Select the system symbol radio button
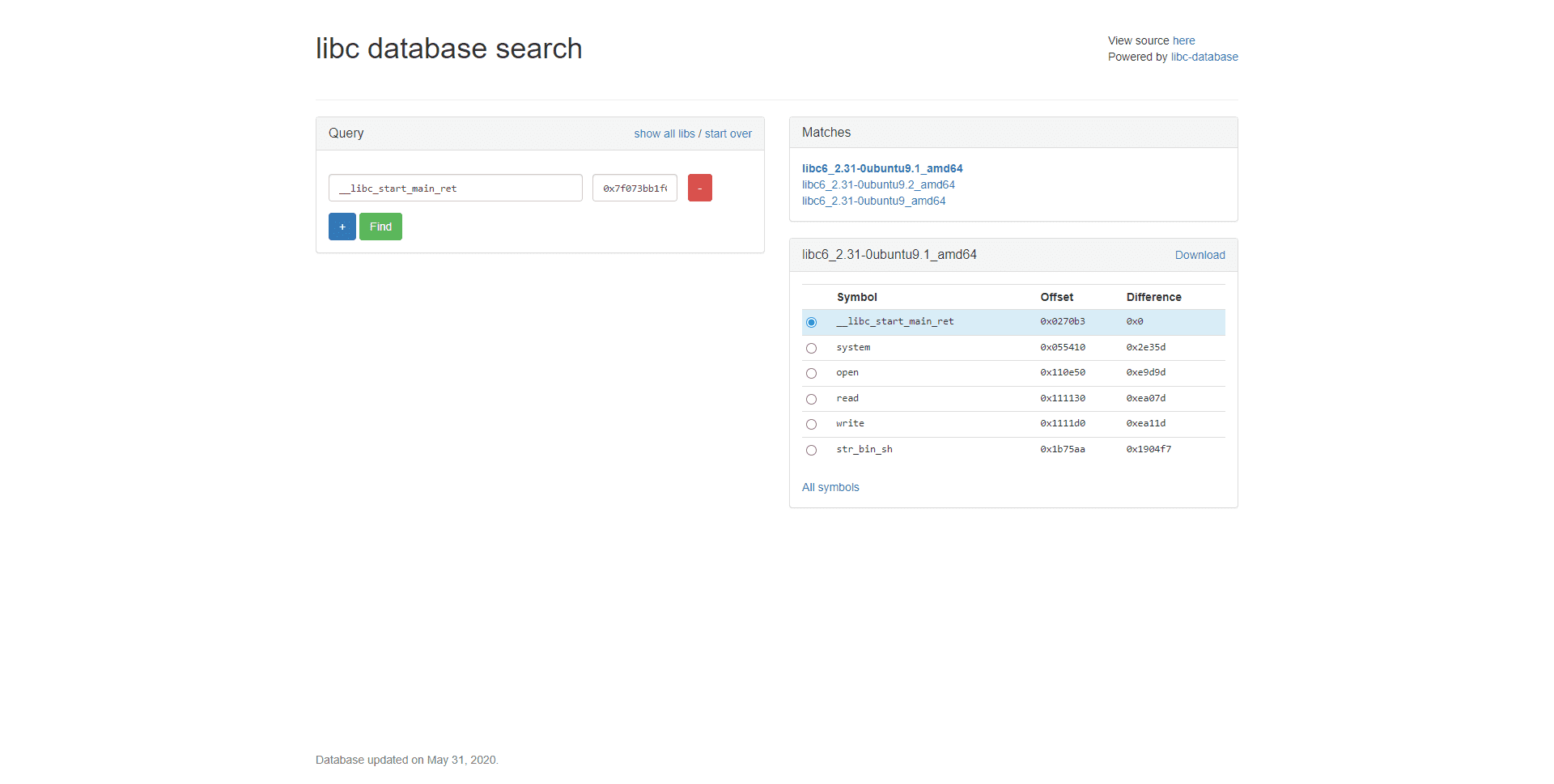 click(811, 348)
